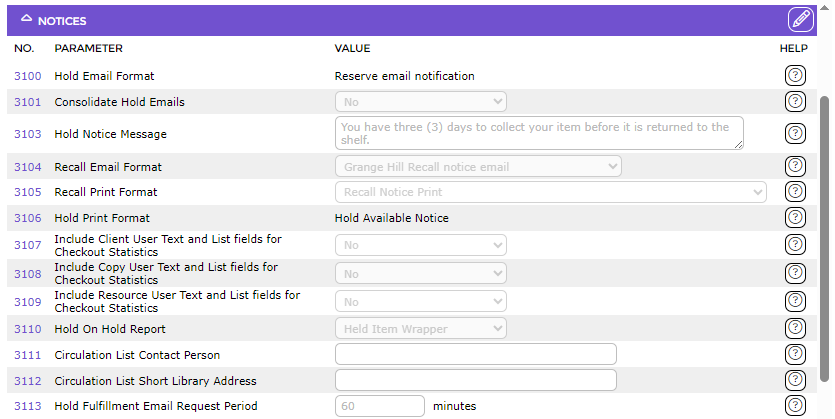Click the vertical scrollbar on the right
This screenshot has width=835, height=419.
click(x=825, y=239)
